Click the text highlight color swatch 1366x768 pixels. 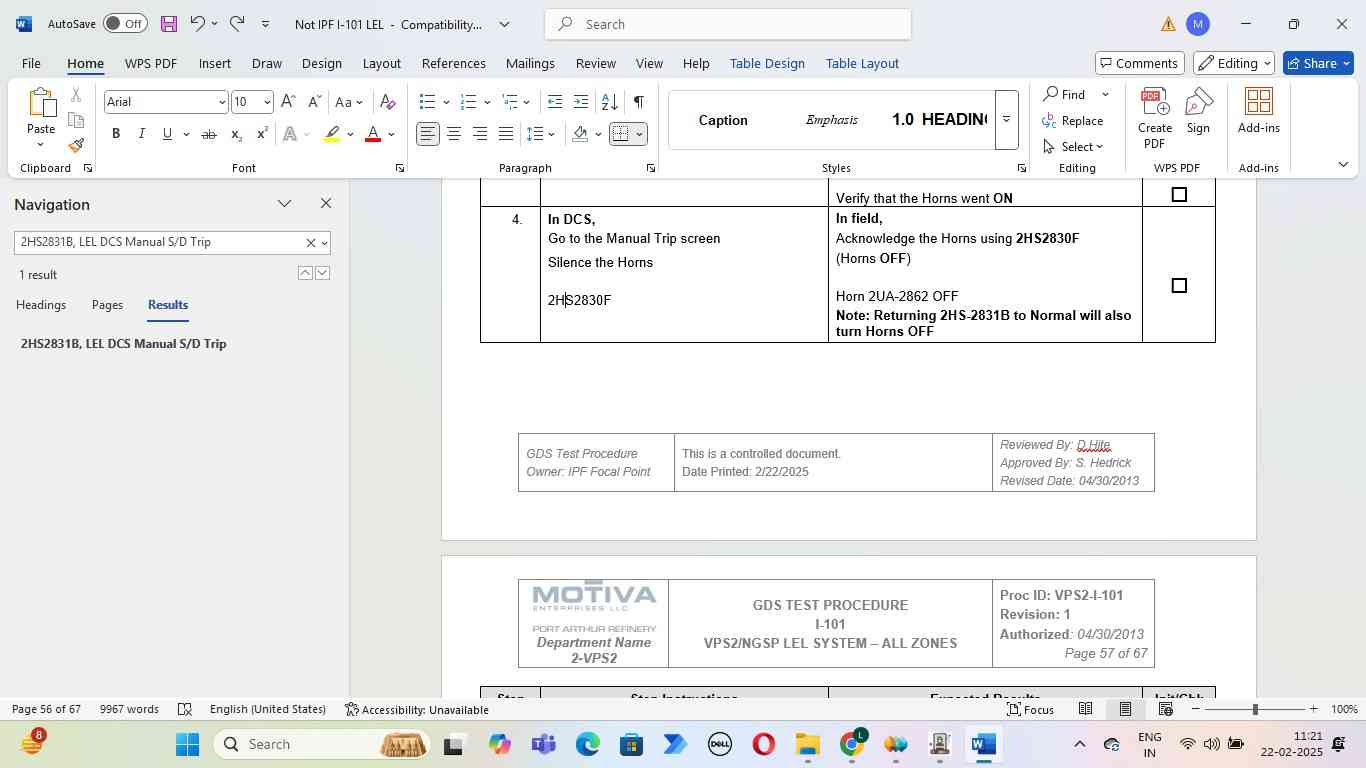[x=332, y=134]
